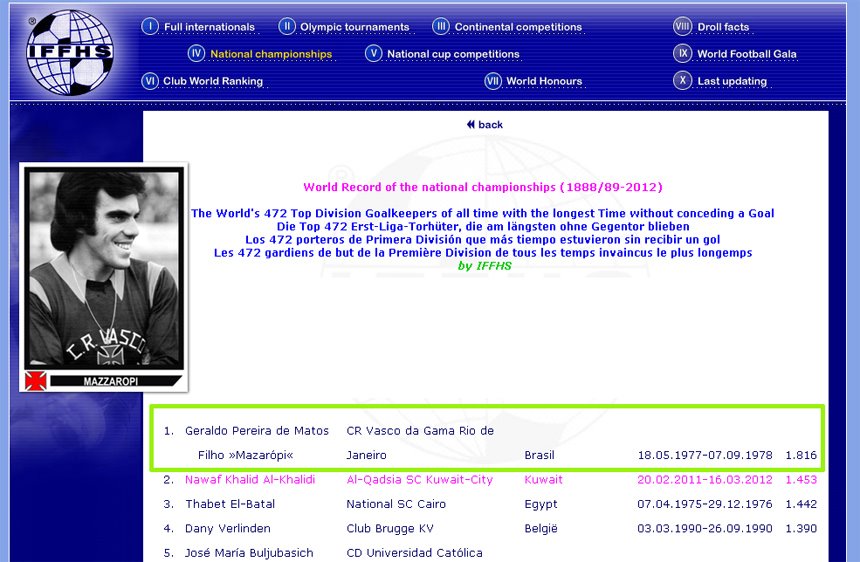This screenshot has width=860, height=562.
Task: Click the Egypt country cell
Action: 541,504
